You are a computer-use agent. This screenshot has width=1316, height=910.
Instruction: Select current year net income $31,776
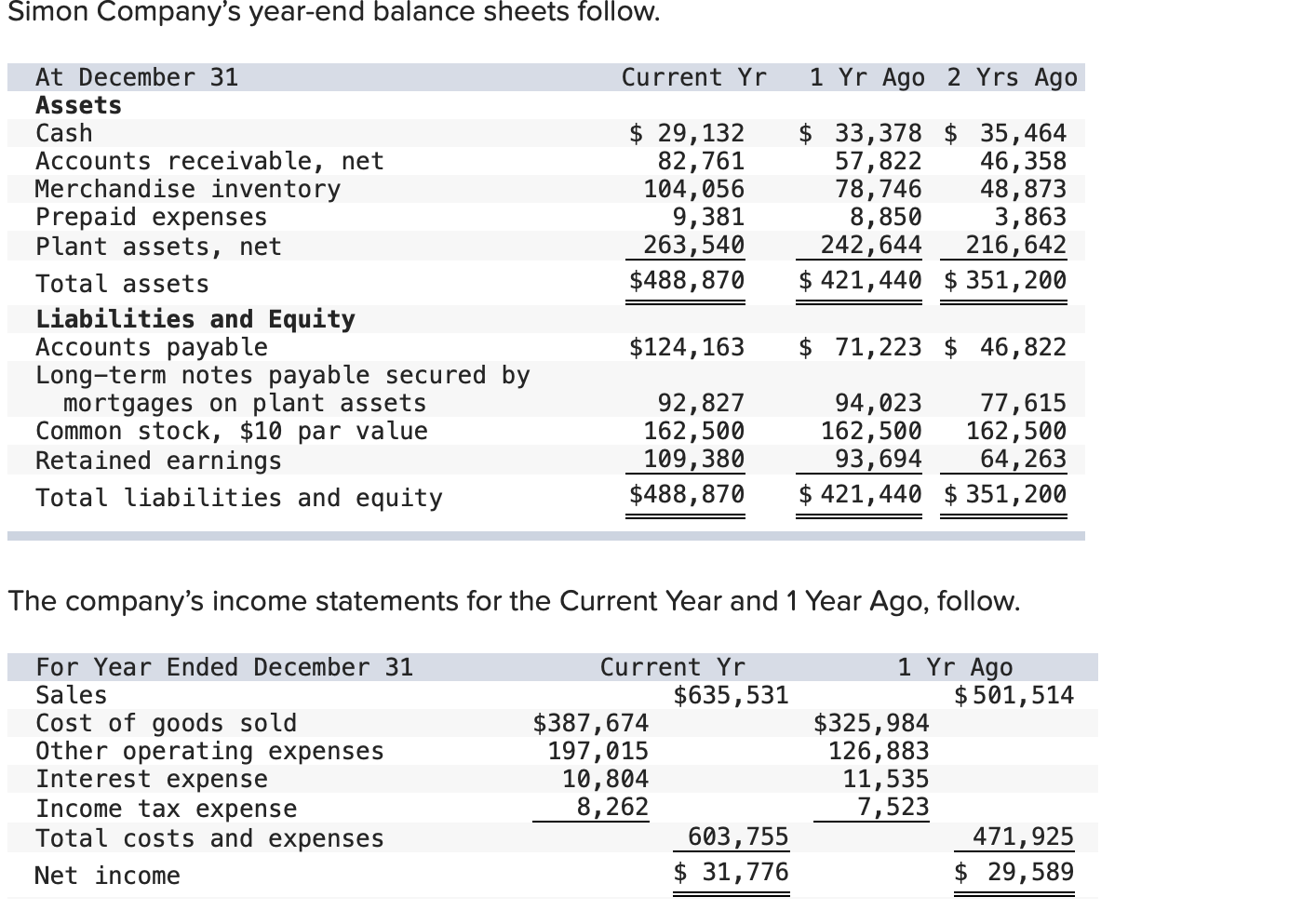tap(732, 872)
